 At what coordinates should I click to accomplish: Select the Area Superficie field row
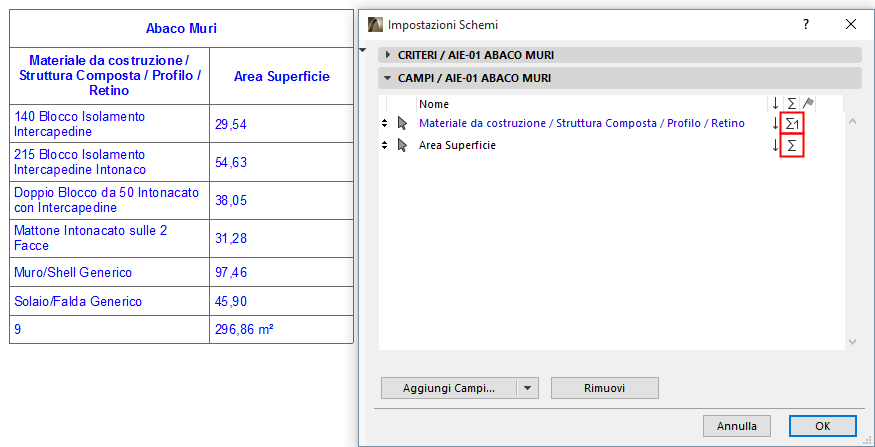pos(458,146)
